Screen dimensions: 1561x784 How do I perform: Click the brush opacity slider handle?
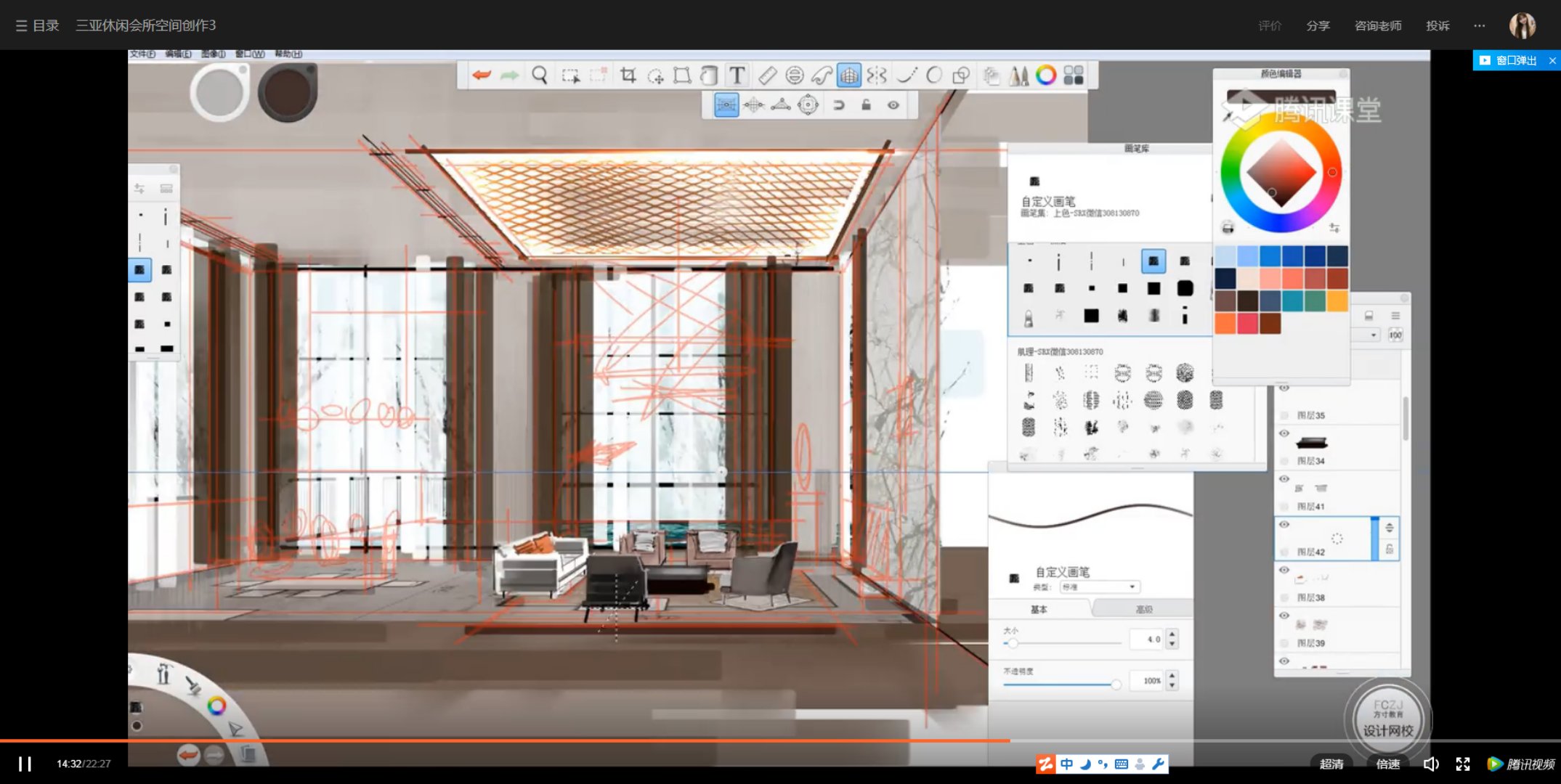[x=1116, y=684]
